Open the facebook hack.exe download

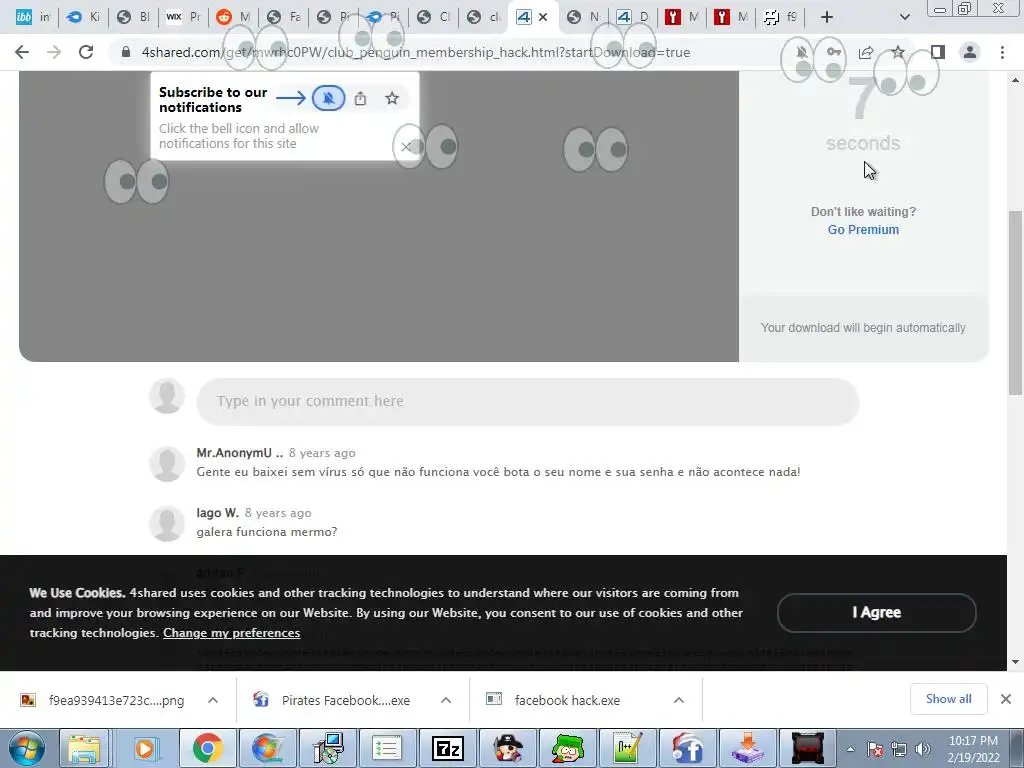568,700
